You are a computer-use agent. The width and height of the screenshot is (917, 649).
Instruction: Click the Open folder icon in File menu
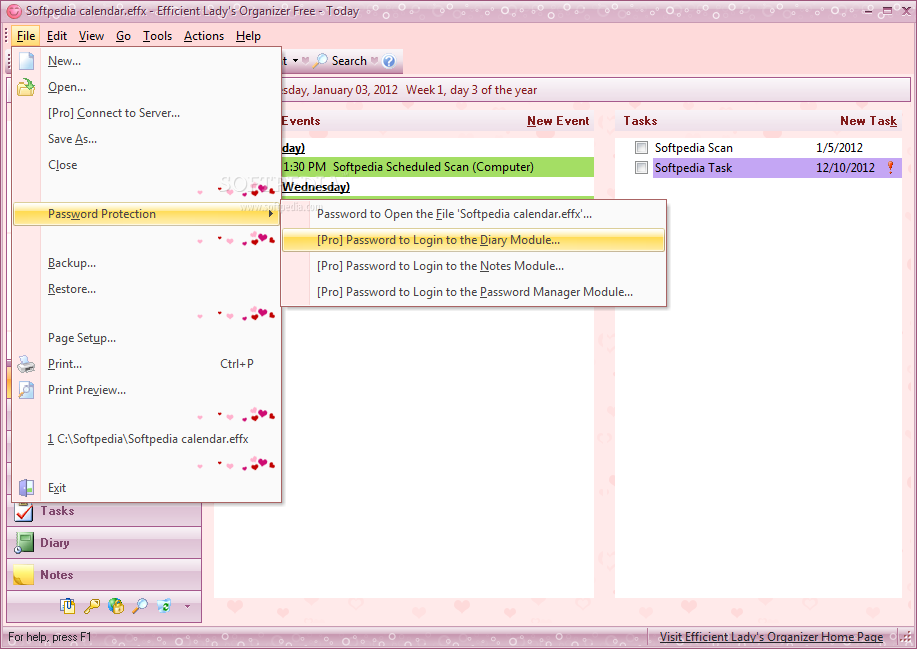[x=26, y=87]
